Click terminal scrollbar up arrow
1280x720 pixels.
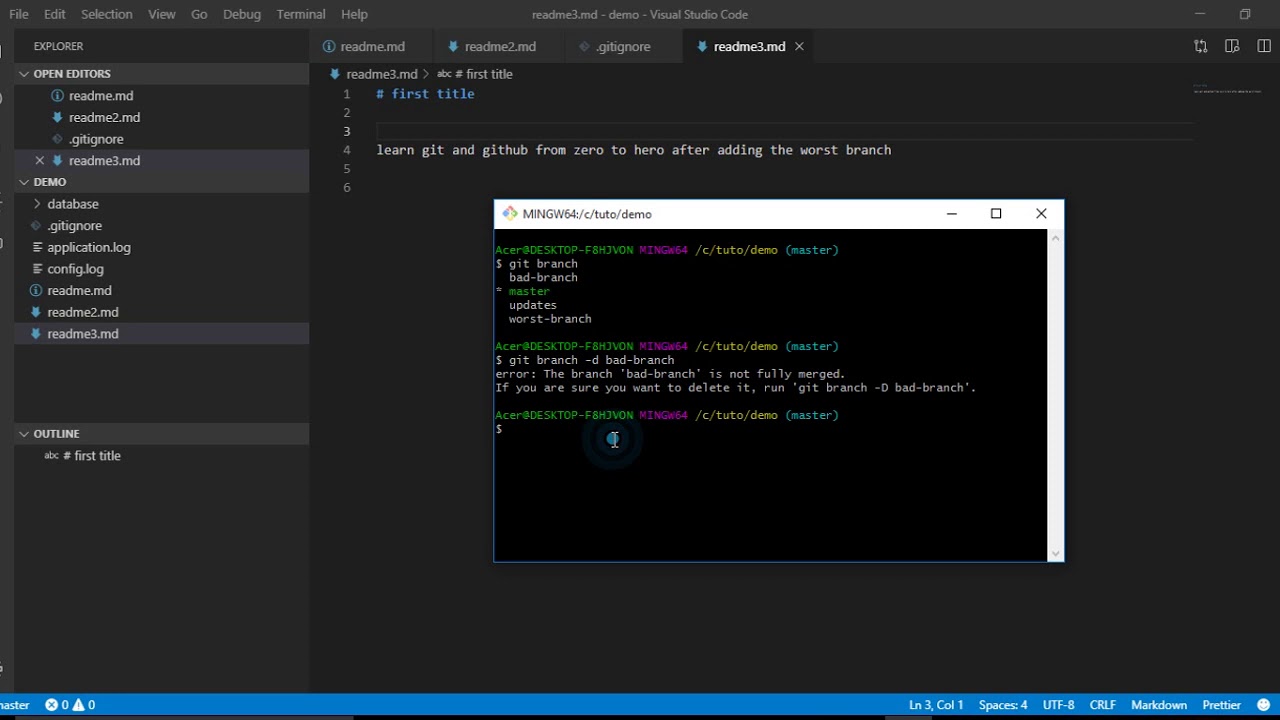(1055, 238)
